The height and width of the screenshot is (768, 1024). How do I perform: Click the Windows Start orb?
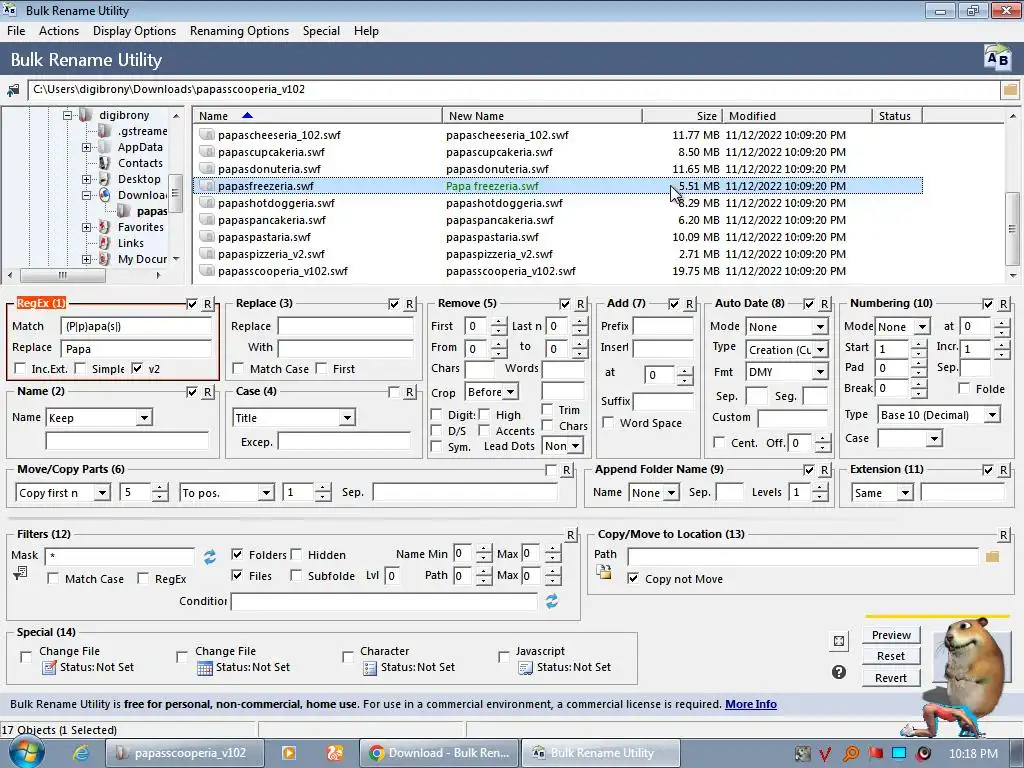pos(26,752)
